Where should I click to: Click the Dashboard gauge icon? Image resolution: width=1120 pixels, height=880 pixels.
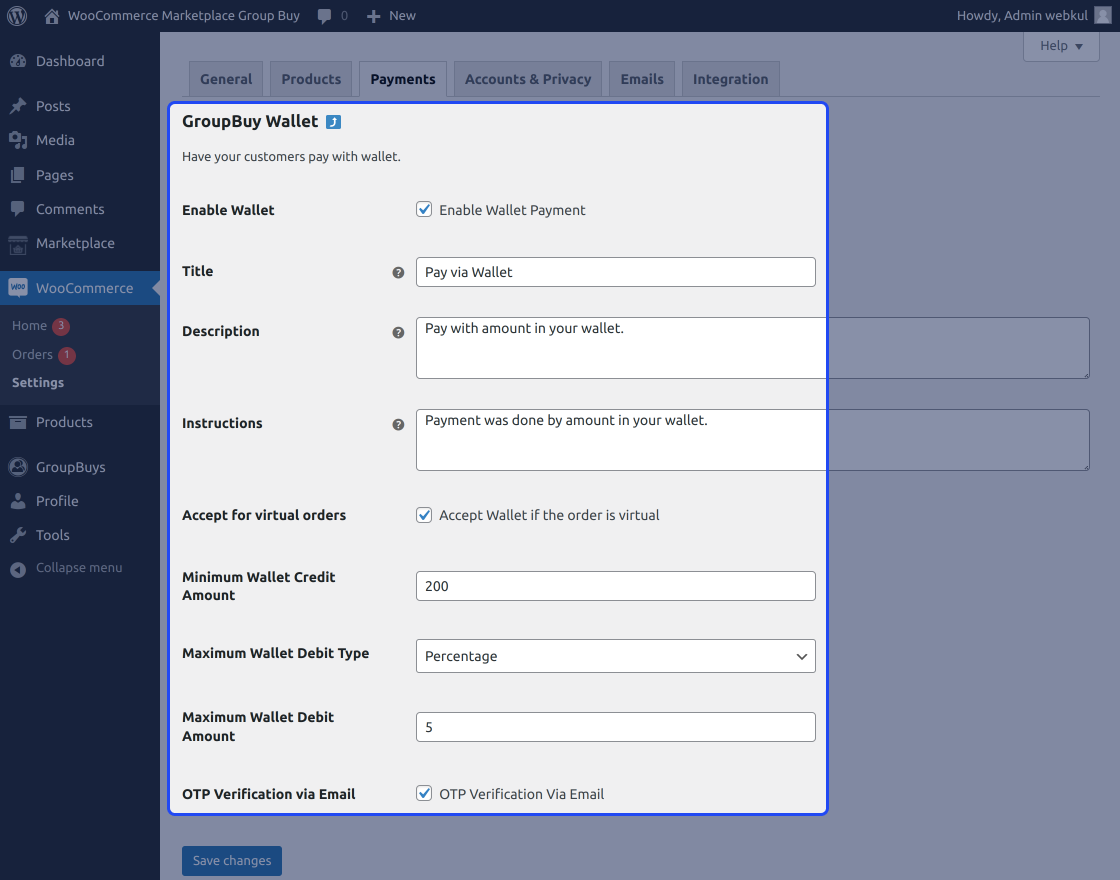18,61
